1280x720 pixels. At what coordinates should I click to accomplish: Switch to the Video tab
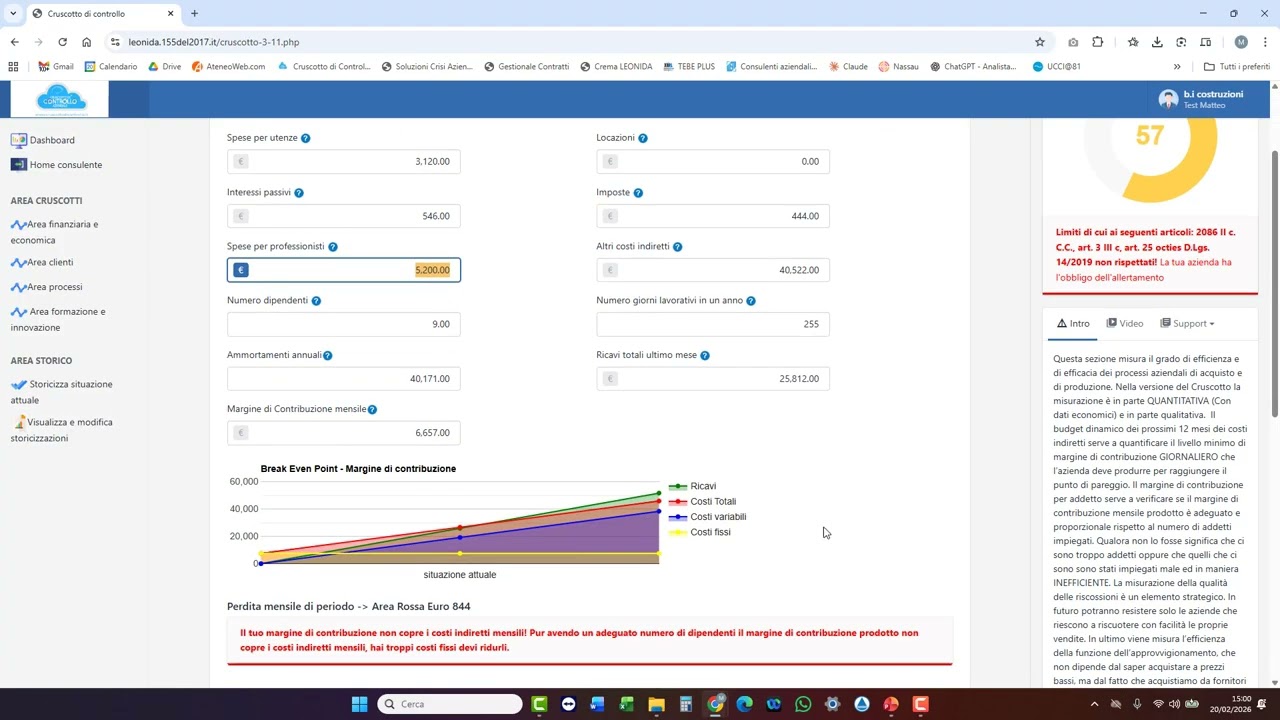click(1125, 323)
